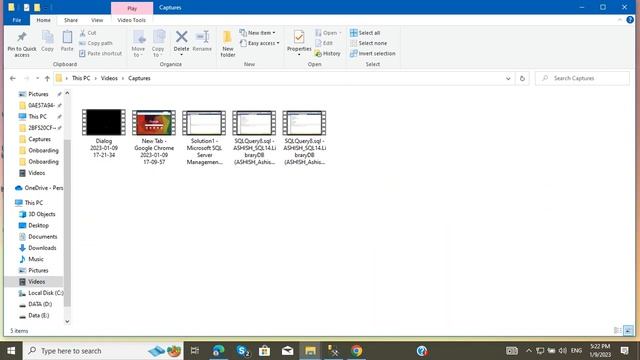Click the Copy ribbon icon
This screenshot has height=360, width=640.
(x=47, y=38)
